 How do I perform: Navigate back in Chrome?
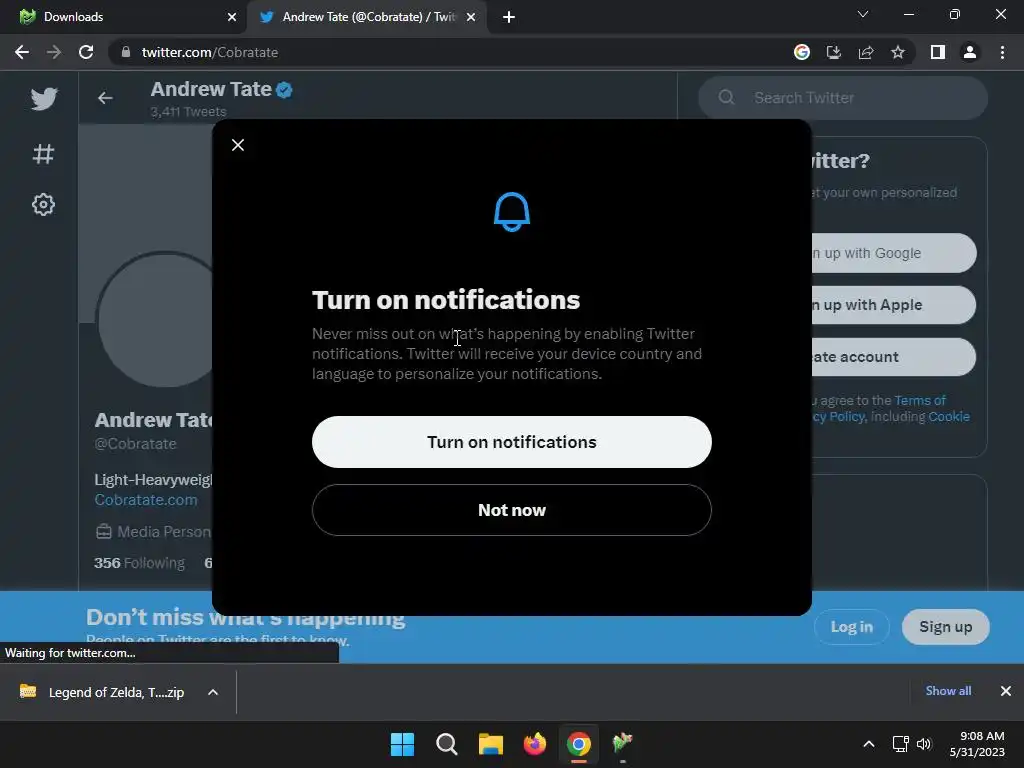point(22,52)
